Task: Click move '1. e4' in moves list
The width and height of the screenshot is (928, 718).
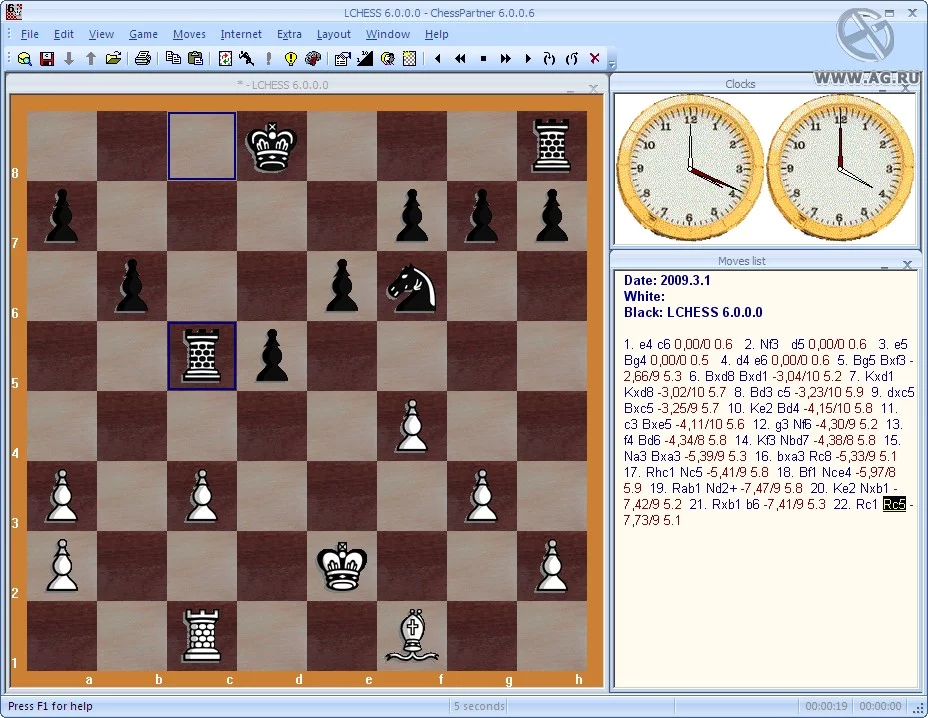Action: pyautogui.click(x=639, y=344)
